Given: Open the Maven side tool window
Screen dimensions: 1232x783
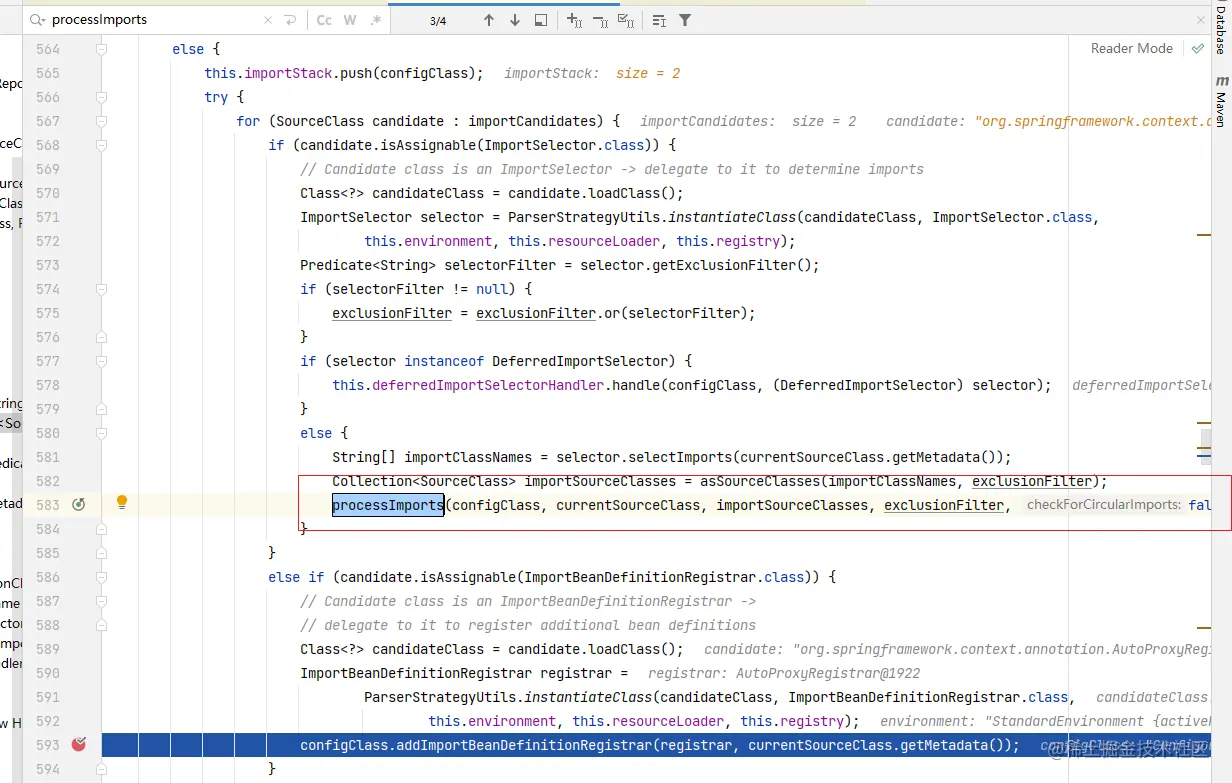Looking at the screenshot, I should click(x=1221, y=100).
